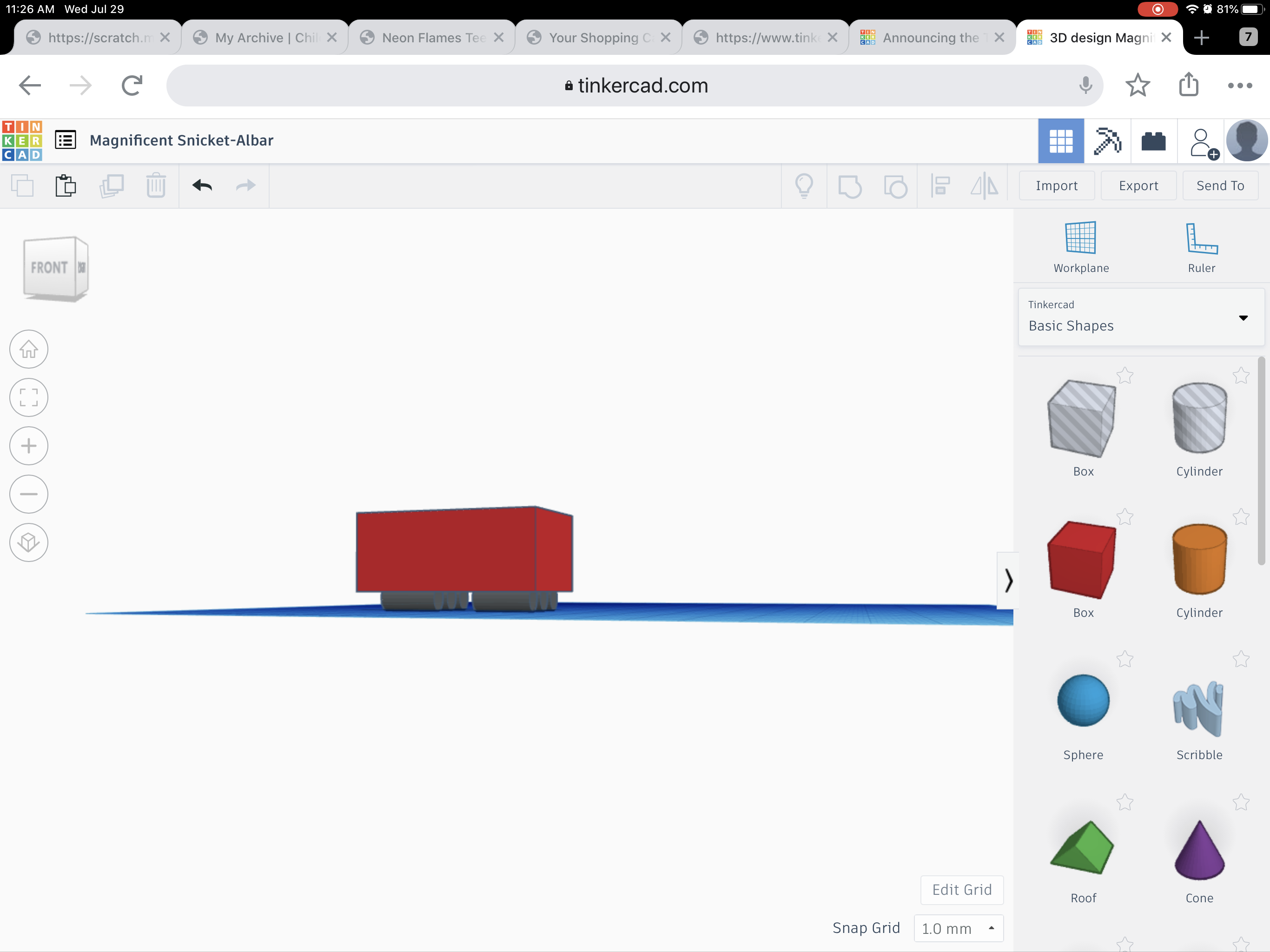Favorite the hole Cylinder with star
Image resolution: width=1270 pixels, height=952 pixels.
pyautogui.click(x=1241, y=376)
